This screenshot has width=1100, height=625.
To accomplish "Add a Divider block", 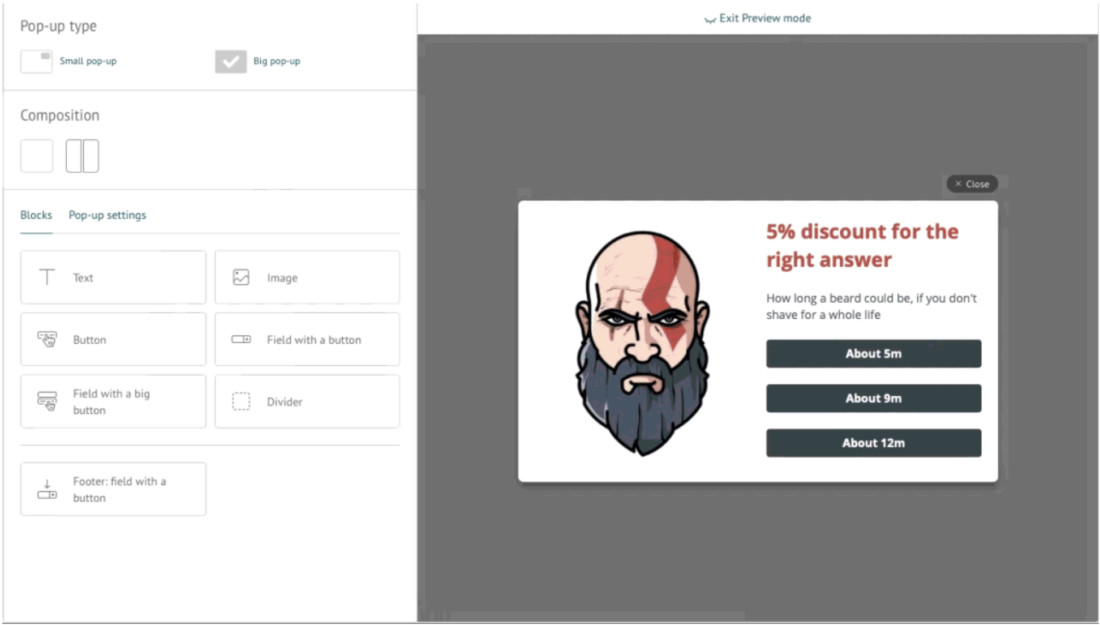I will pos(307,401).
